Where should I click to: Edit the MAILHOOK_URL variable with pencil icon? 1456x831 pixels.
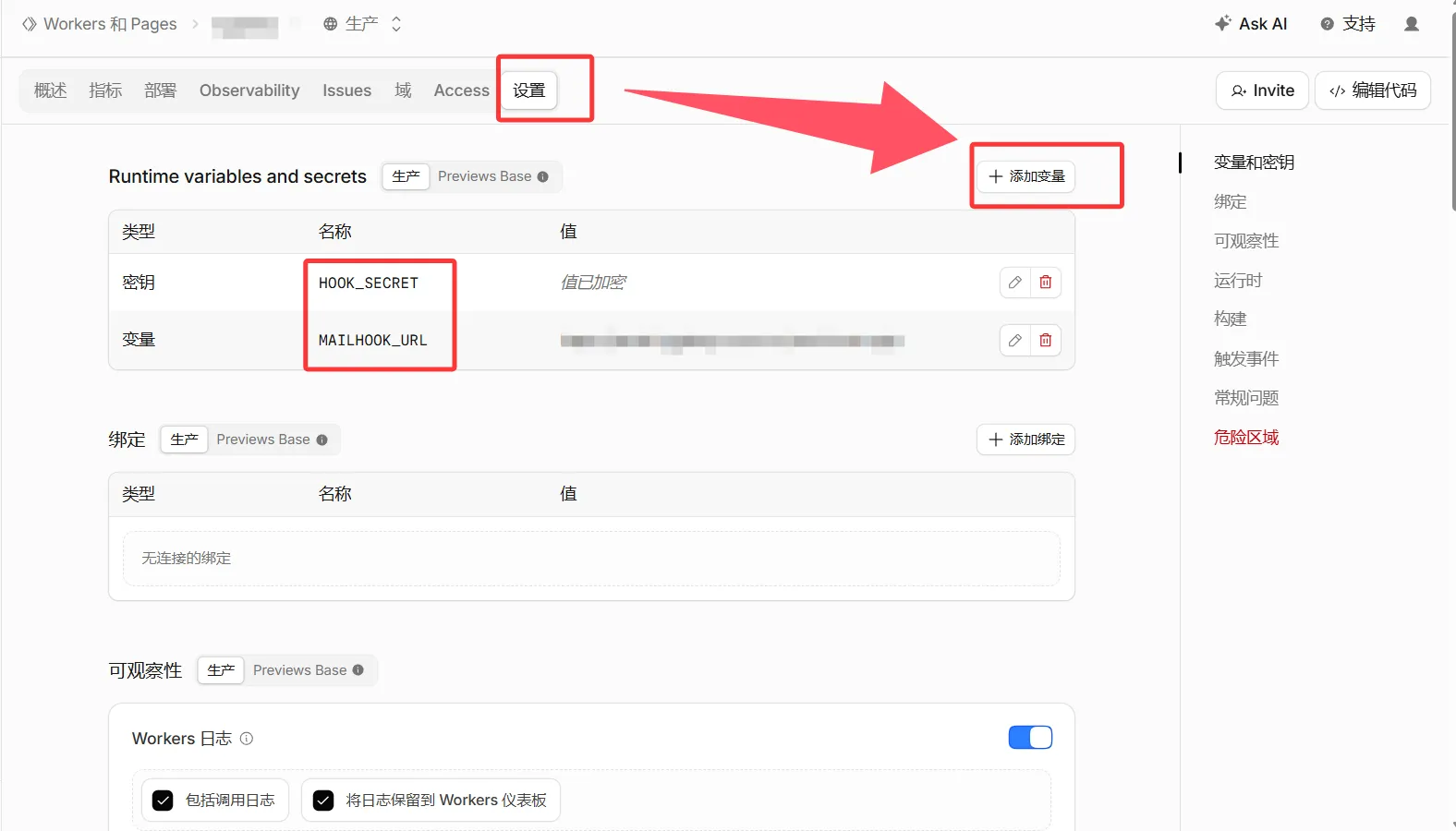(x=1014, y=341)
